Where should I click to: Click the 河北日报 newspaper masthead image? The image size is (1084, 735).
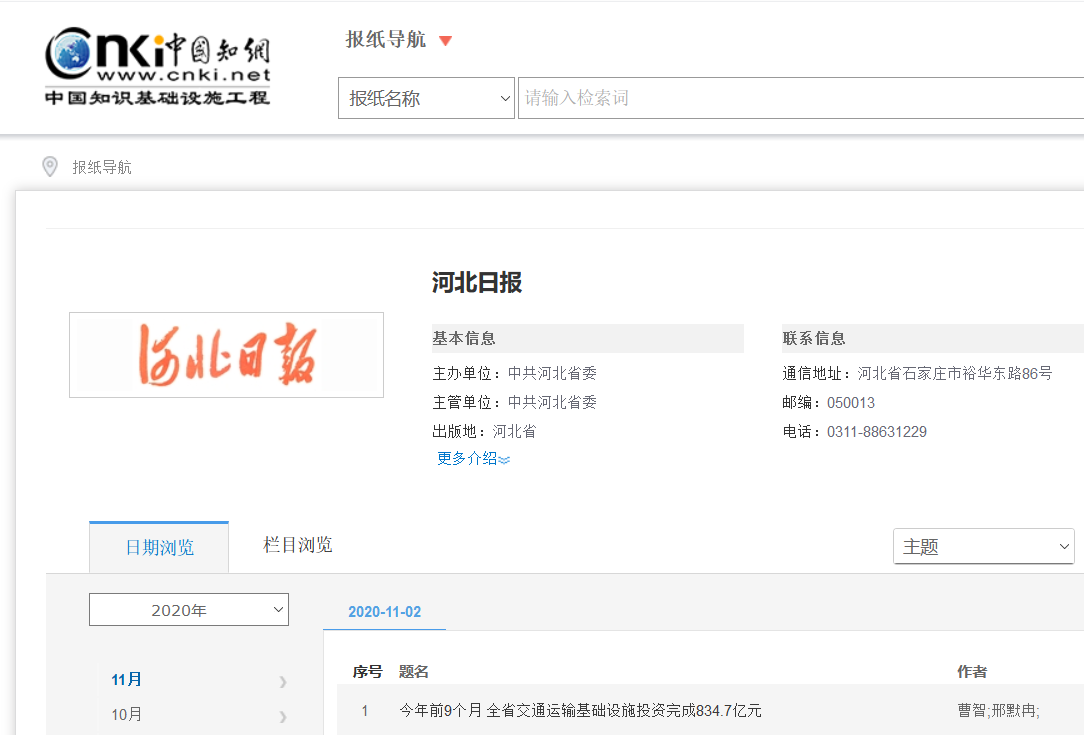click(x=226, y=355)
